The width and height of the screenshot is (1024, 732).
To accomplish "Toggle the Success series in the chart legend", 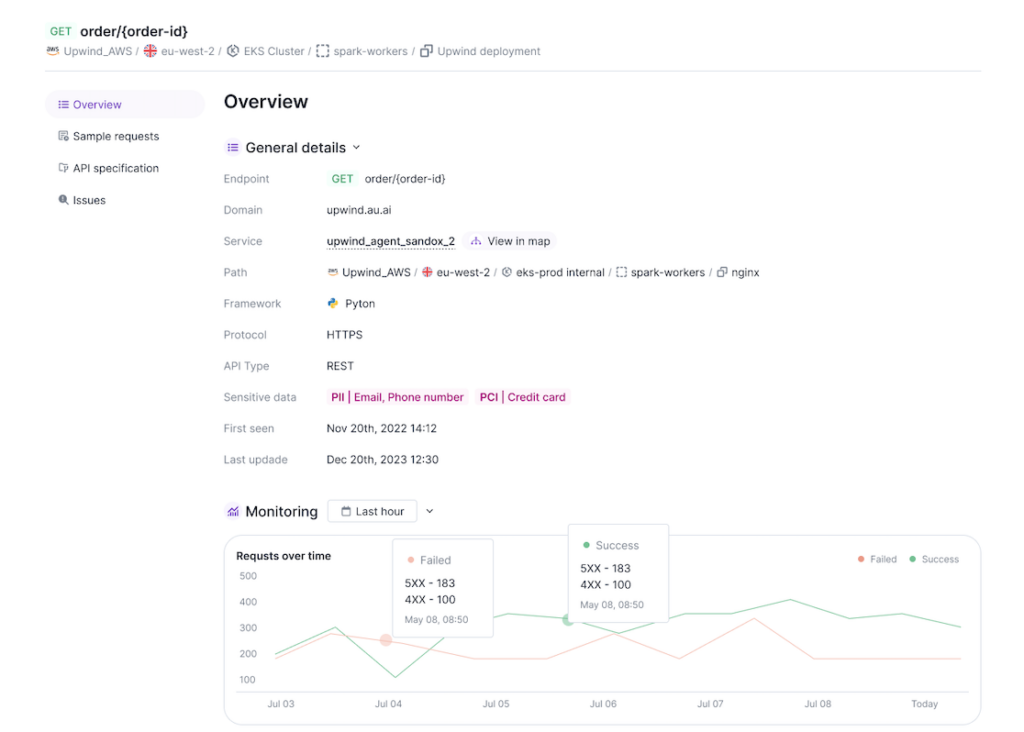I will coord(933,559).
